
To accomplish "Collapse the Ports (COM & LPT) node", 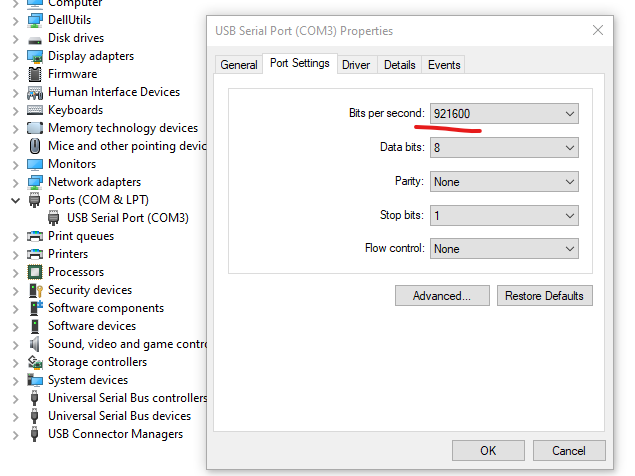I will (x=15, y=200).
